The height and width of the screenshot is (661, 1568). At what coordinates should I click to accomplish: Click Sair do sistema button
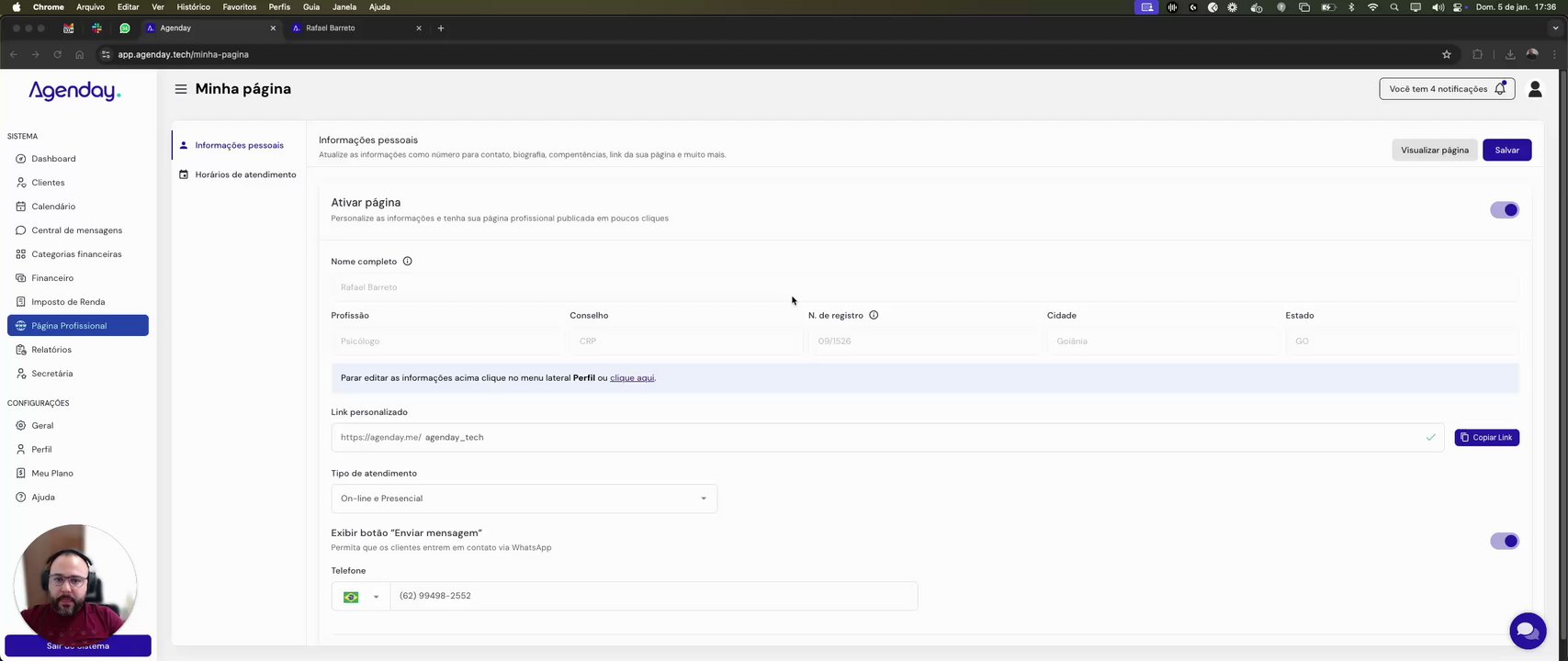coord(78,645)
